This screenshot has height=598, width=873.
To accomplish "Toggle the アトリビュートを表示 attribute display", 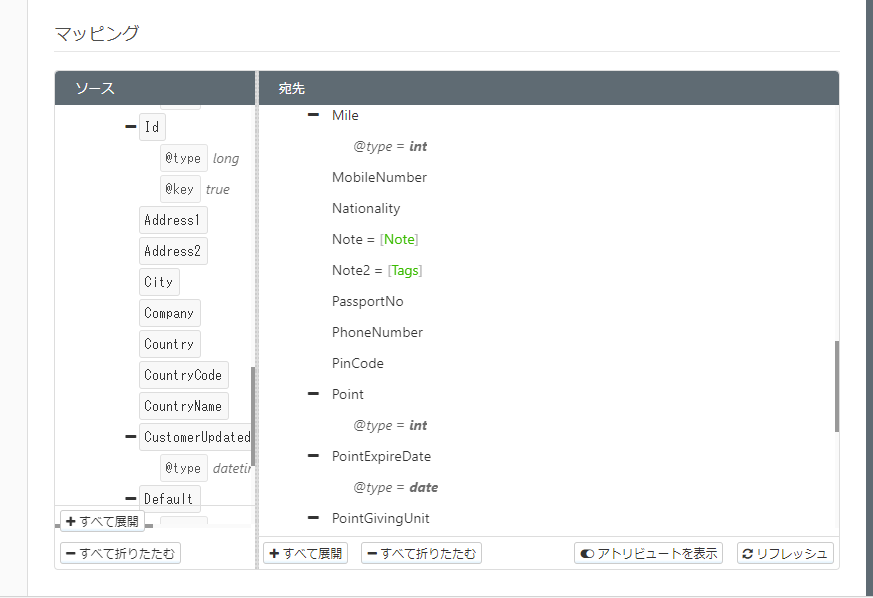I will click(648, 553).
